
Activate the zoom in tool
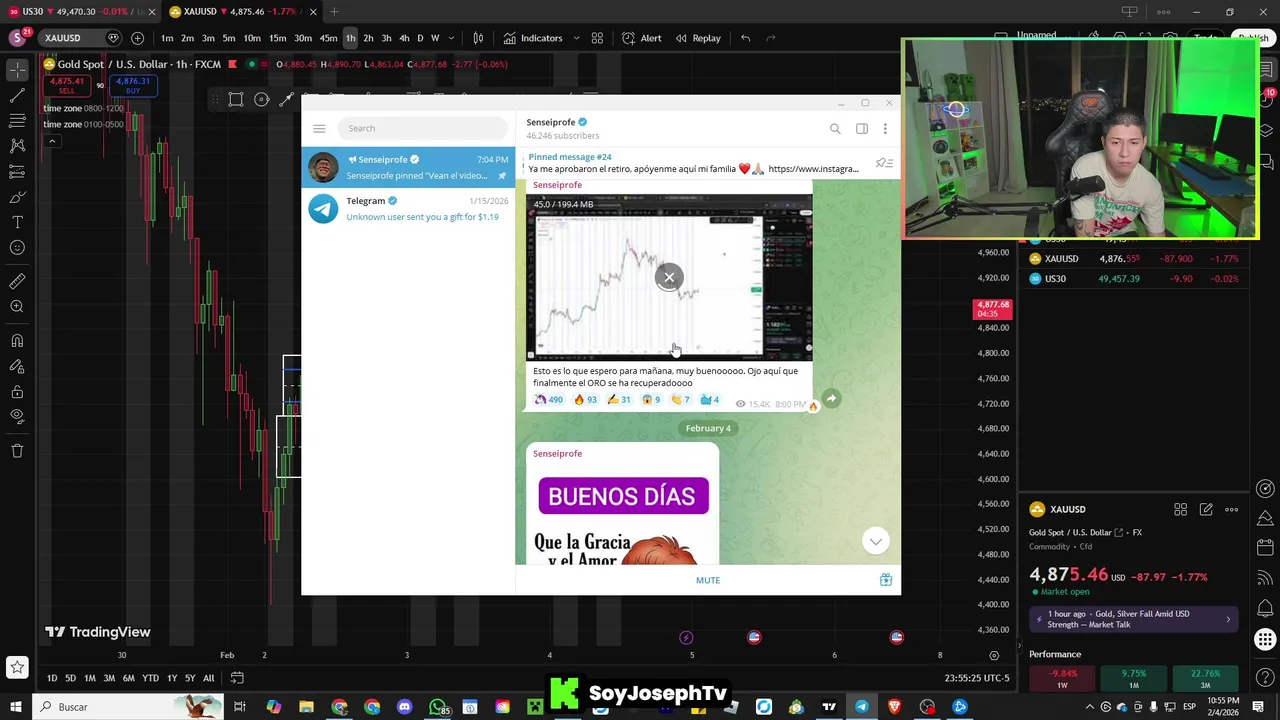click(x=17, y=307)
